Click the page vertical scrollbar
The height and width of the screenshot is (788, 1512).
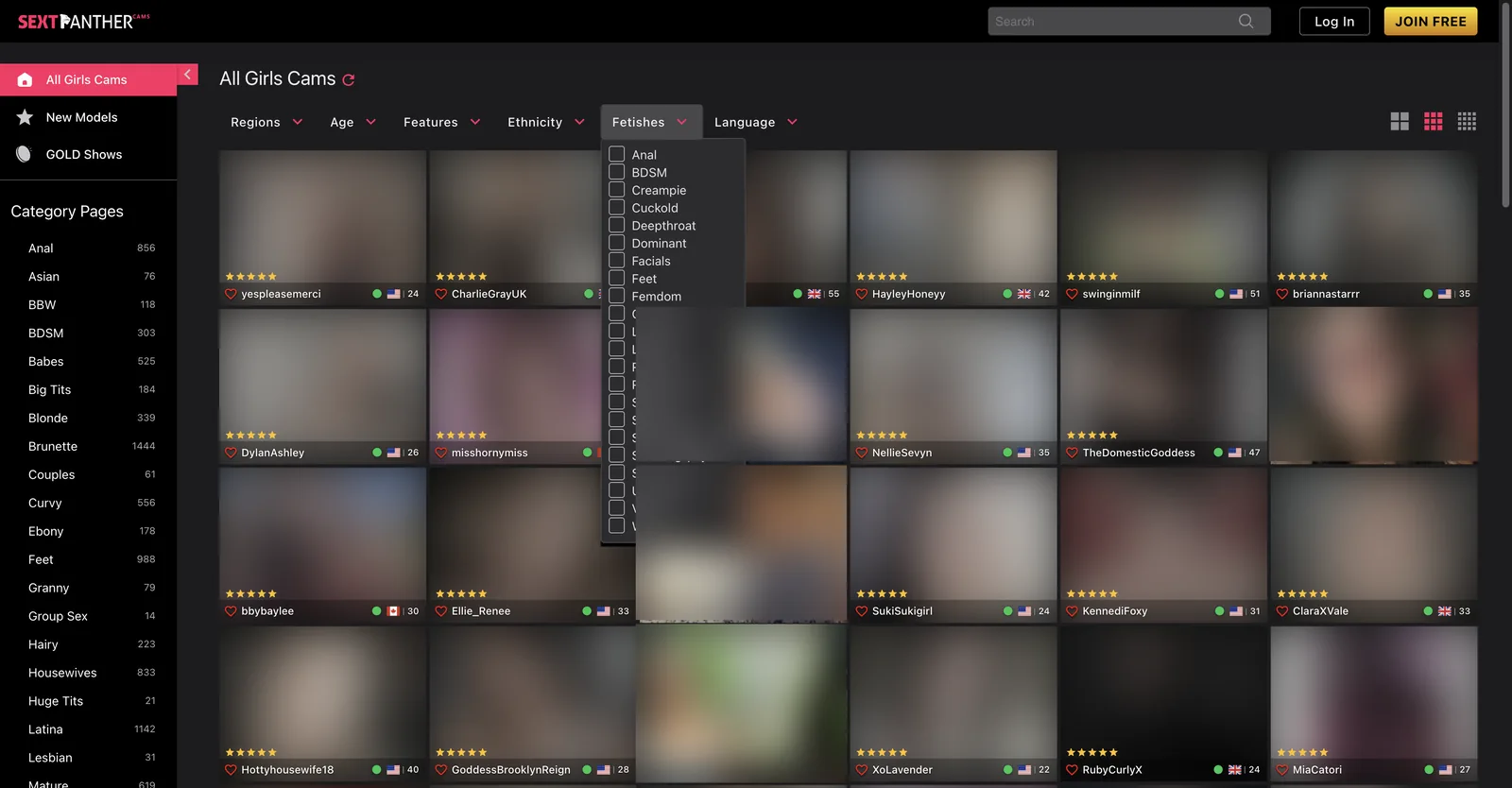click(1505, 104)
